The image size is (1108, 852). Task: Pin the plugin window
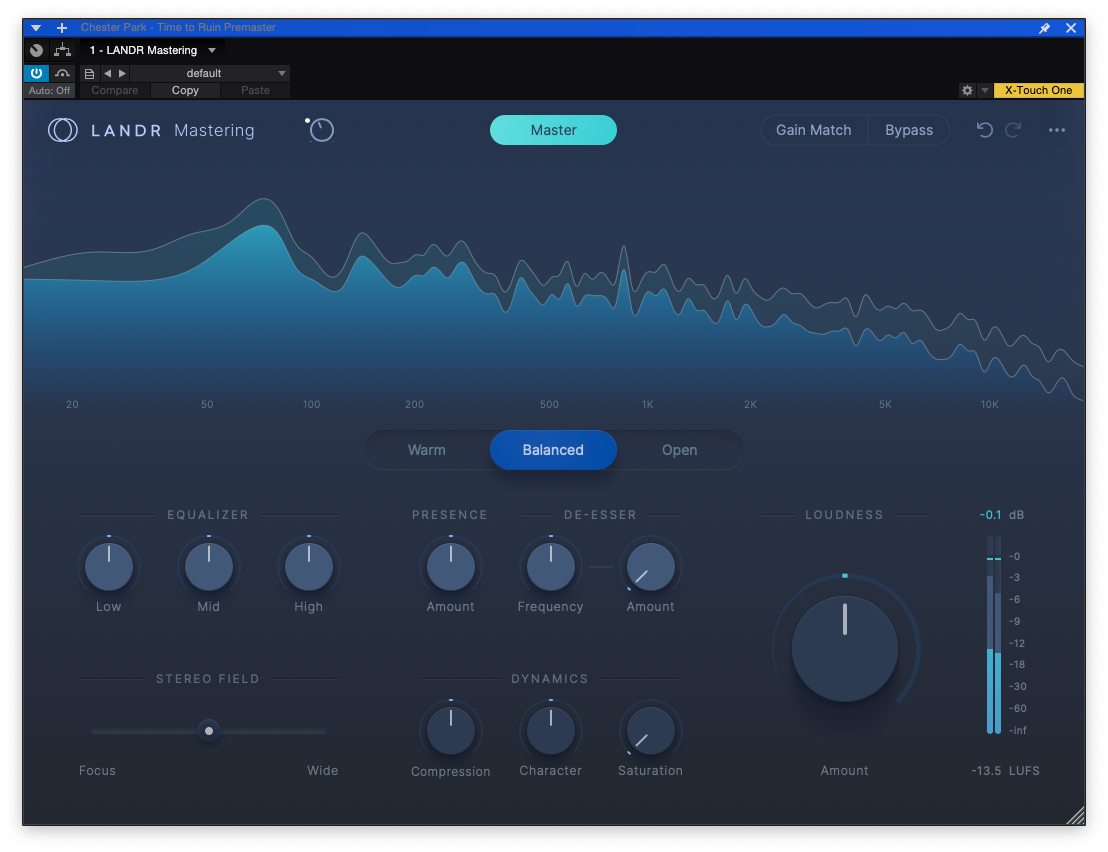click(1044, 28)
